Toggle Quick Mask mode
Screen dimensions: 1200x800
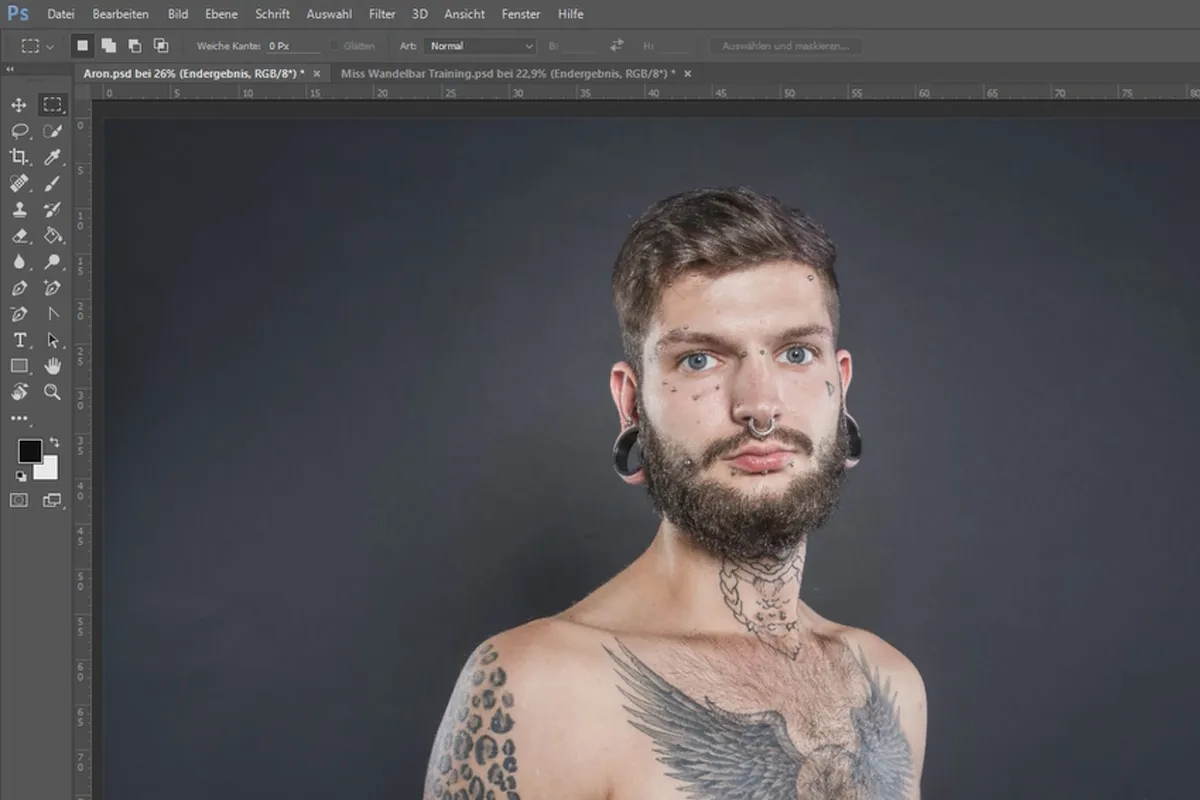tap(19, 500)
